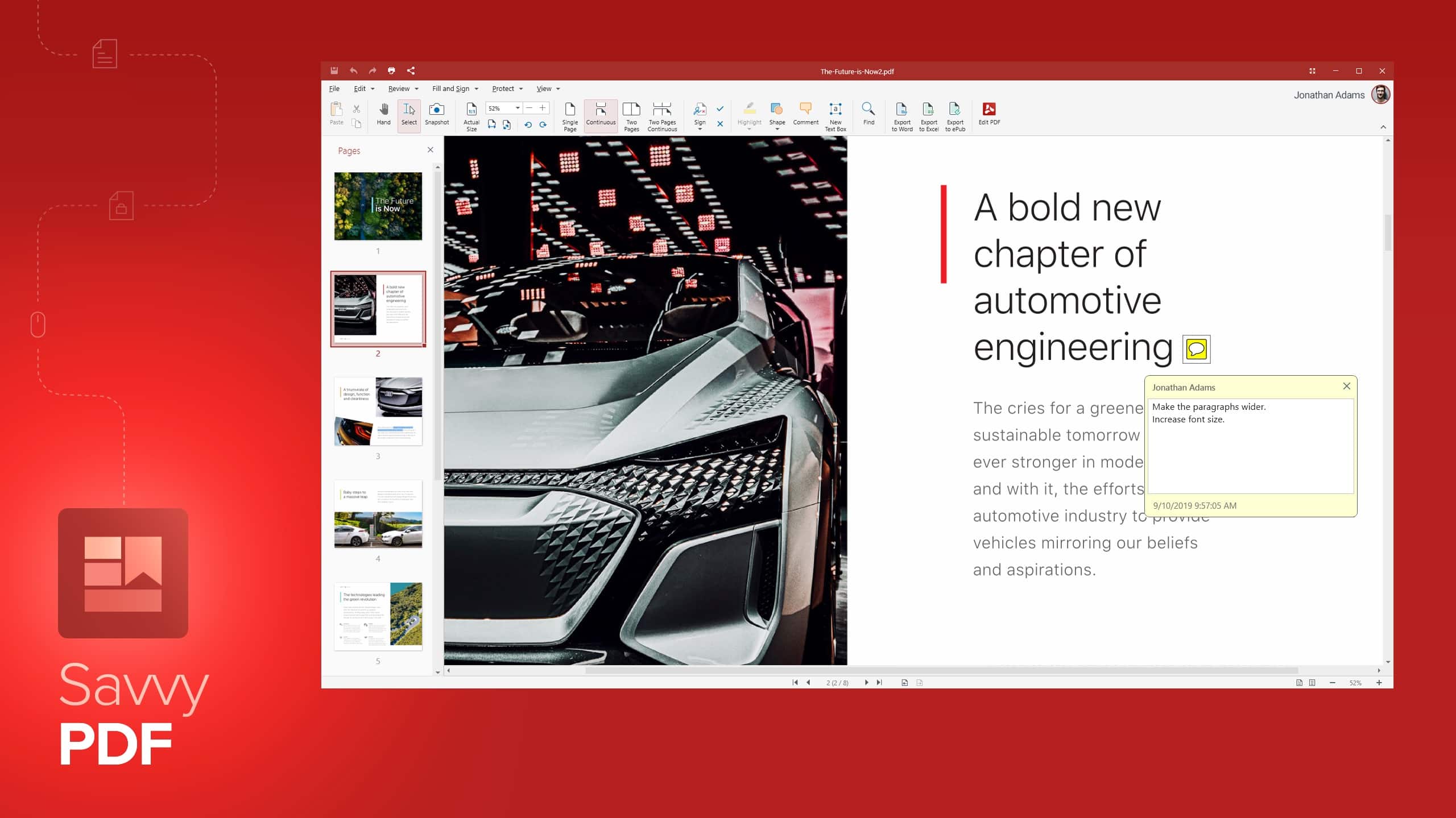Go to next page in status bar
This screenshot has width=1456, height=818.
pos(866,682)
